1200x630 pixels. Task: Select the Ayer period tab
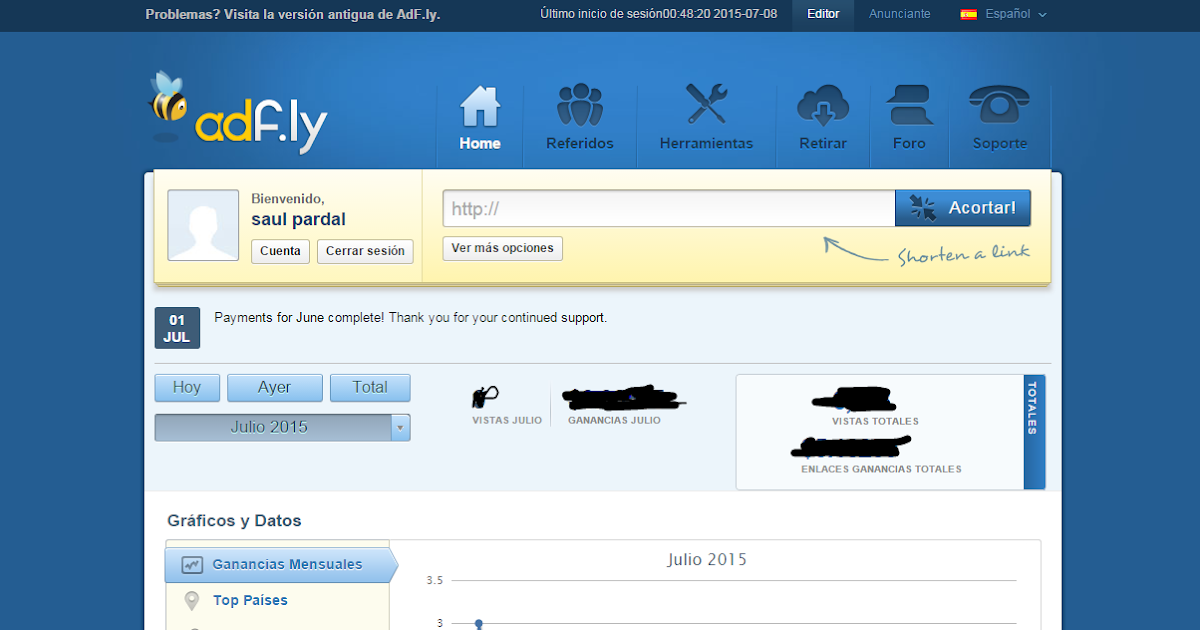tap(274, 388)
